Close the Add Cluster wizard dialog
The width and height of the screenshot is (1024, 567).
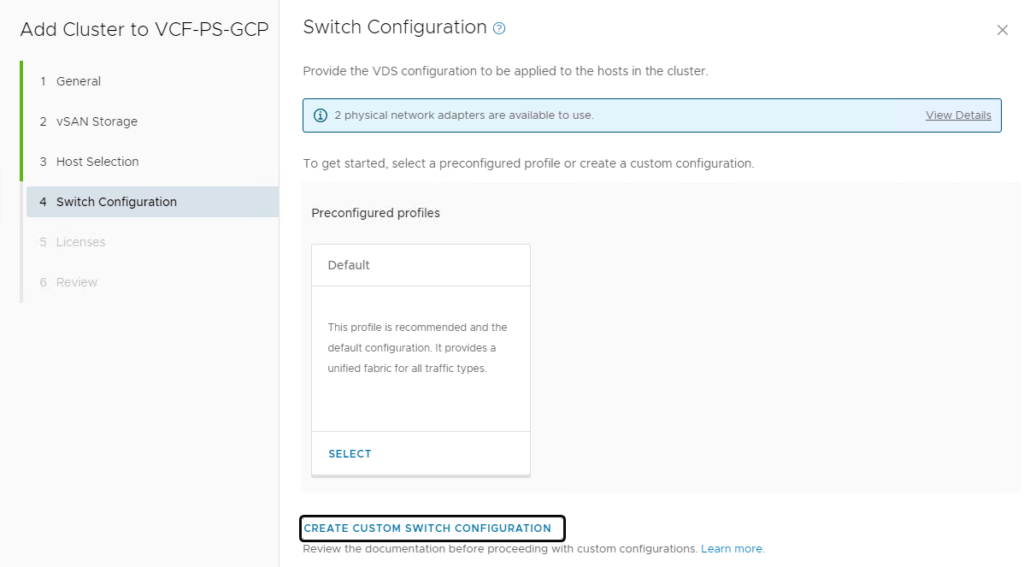(1002, 30)
